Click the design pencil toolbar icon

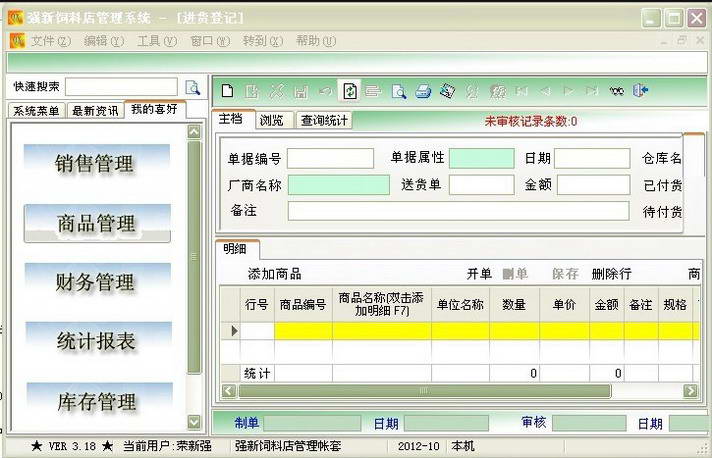coord(447,91)
